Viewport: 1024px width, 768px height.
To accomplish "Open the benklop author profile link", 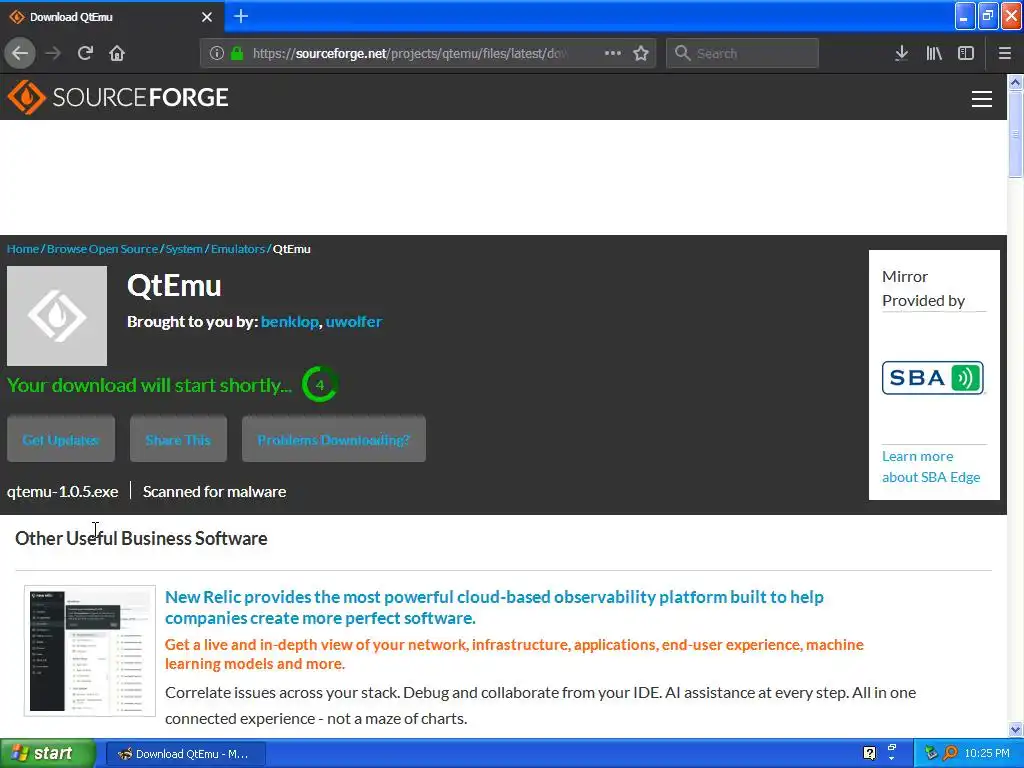I will click(x=289, y=321).
